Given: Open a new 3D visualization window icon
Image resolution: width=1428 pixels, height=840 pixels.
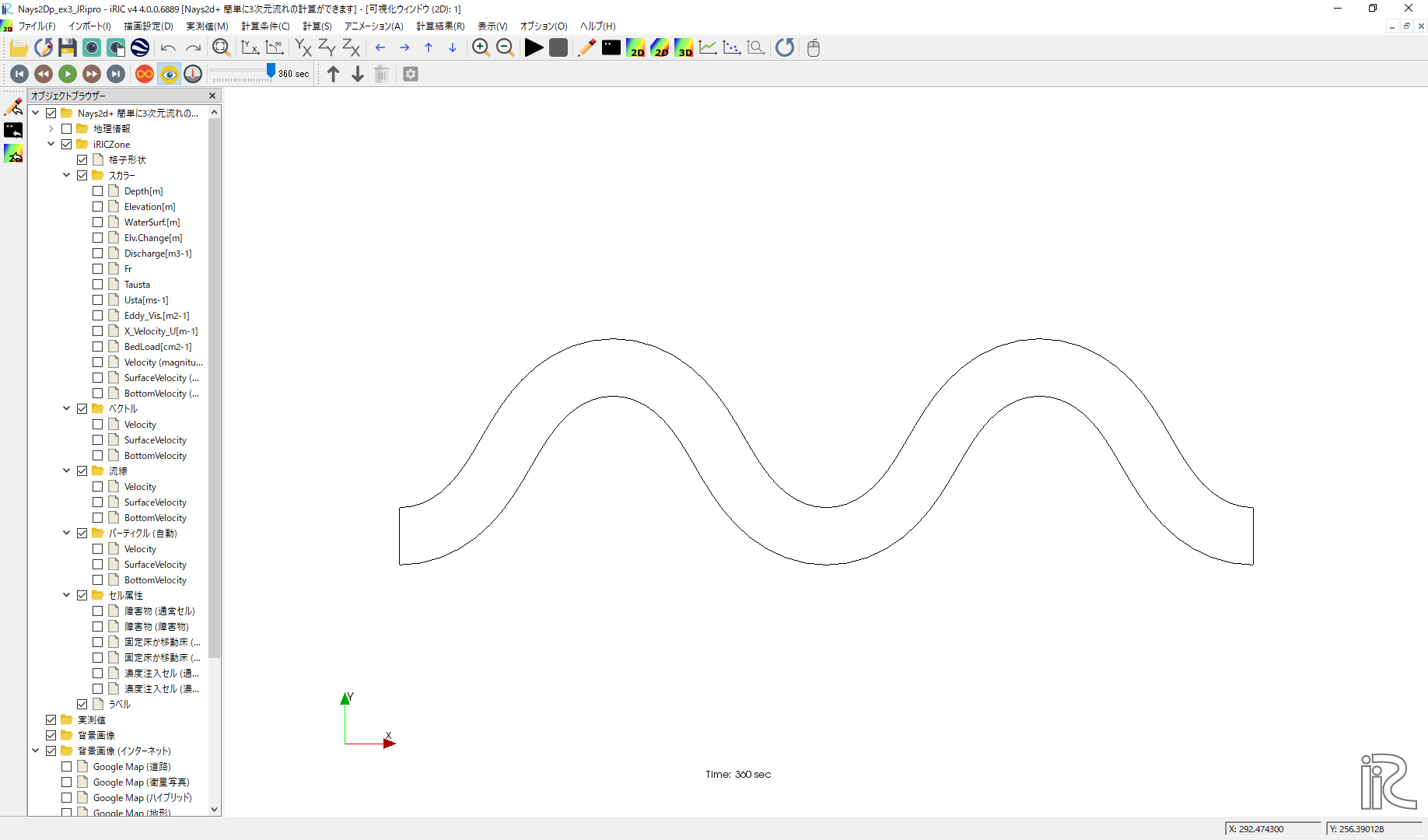Looking at the screenshot, I should tap(684, 47).
